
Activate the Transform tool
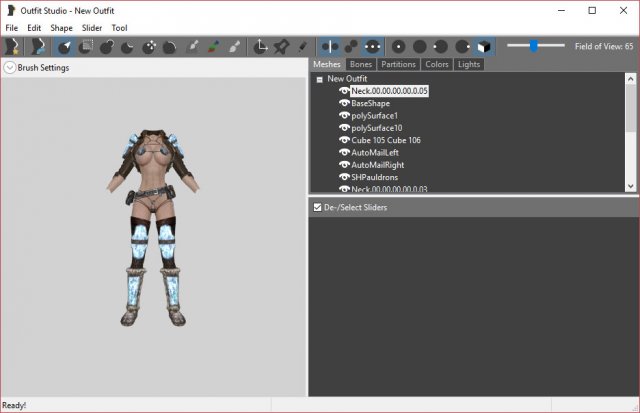tap(262, 46)
